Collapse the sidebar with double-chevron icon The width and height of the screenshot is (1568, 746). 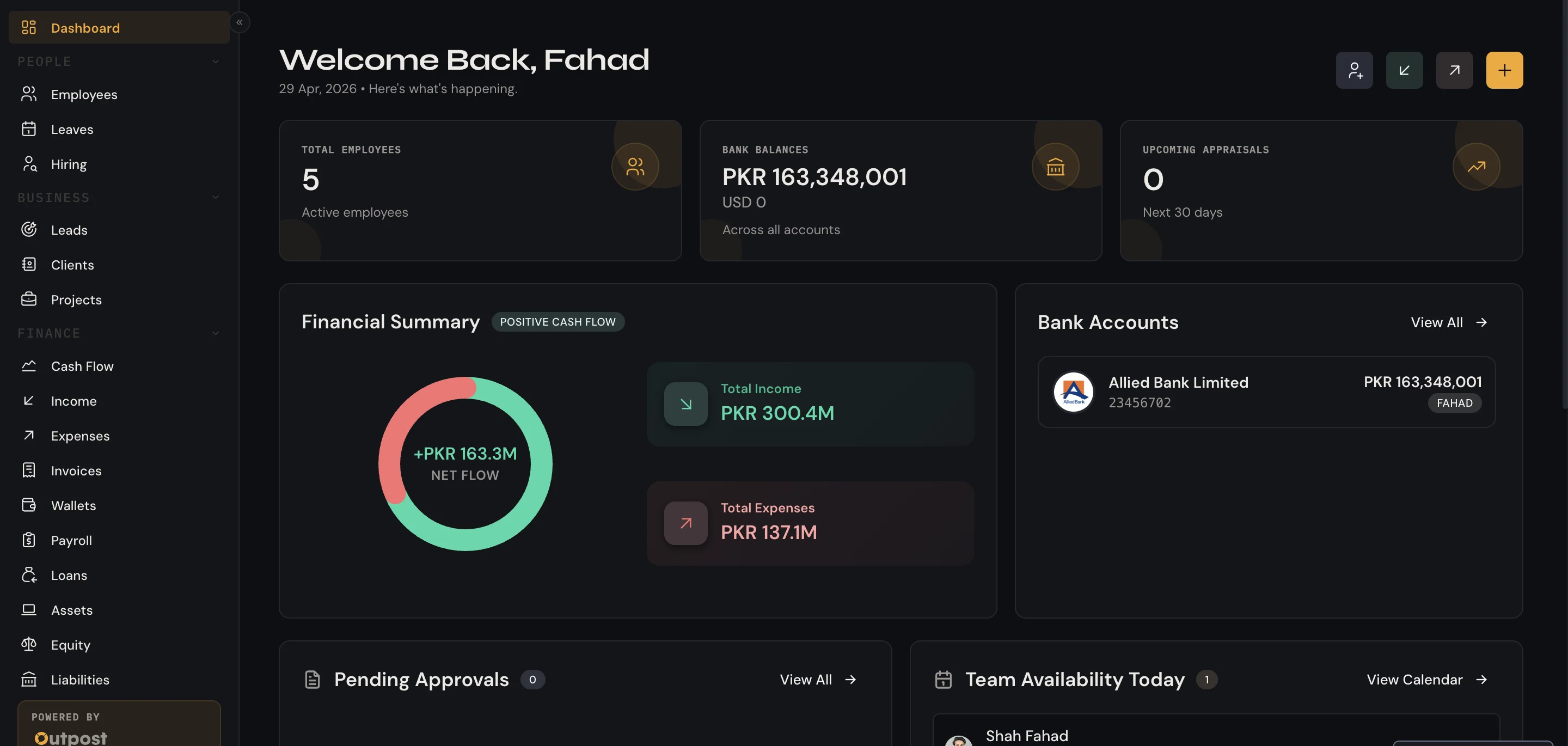pos(239,22)
